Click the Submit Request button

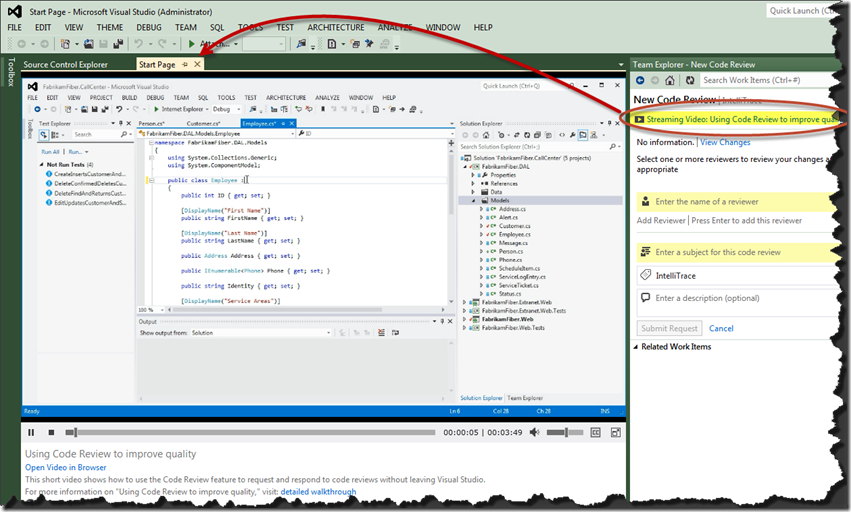pyautogui.click(x=669, y=328)
